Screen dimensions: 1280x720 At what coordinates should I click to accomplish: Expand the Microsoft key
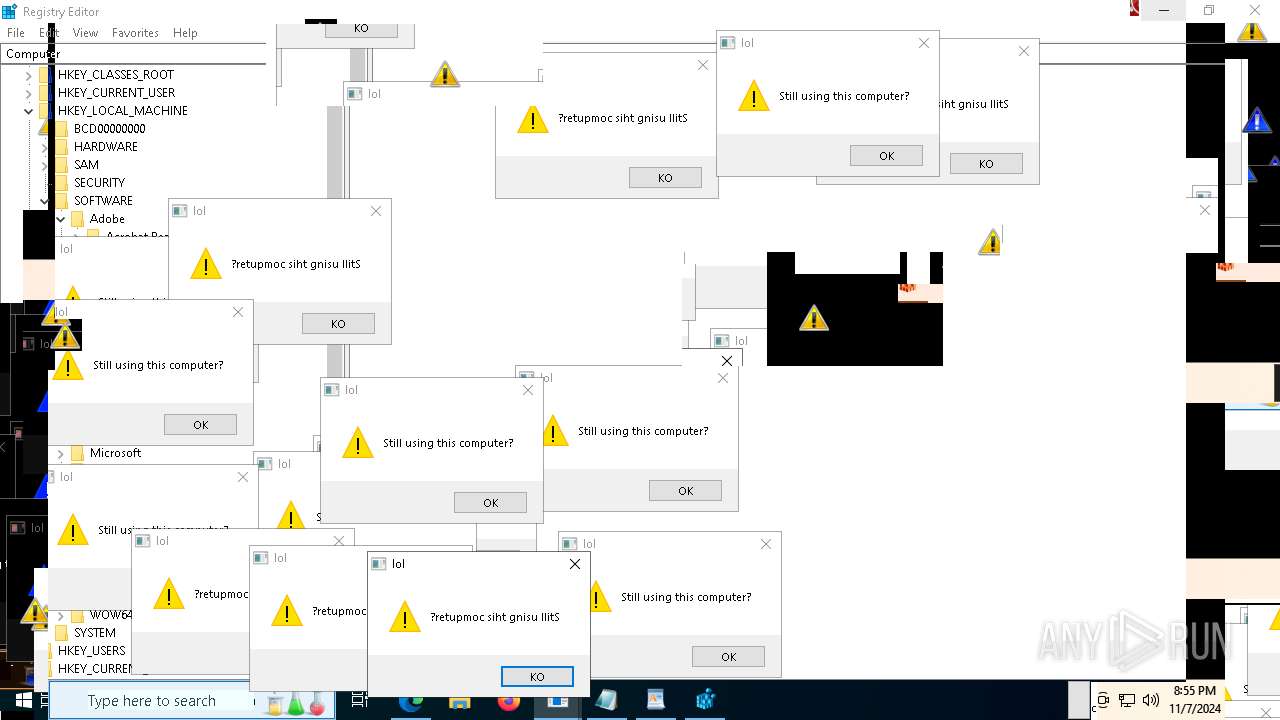60,453
